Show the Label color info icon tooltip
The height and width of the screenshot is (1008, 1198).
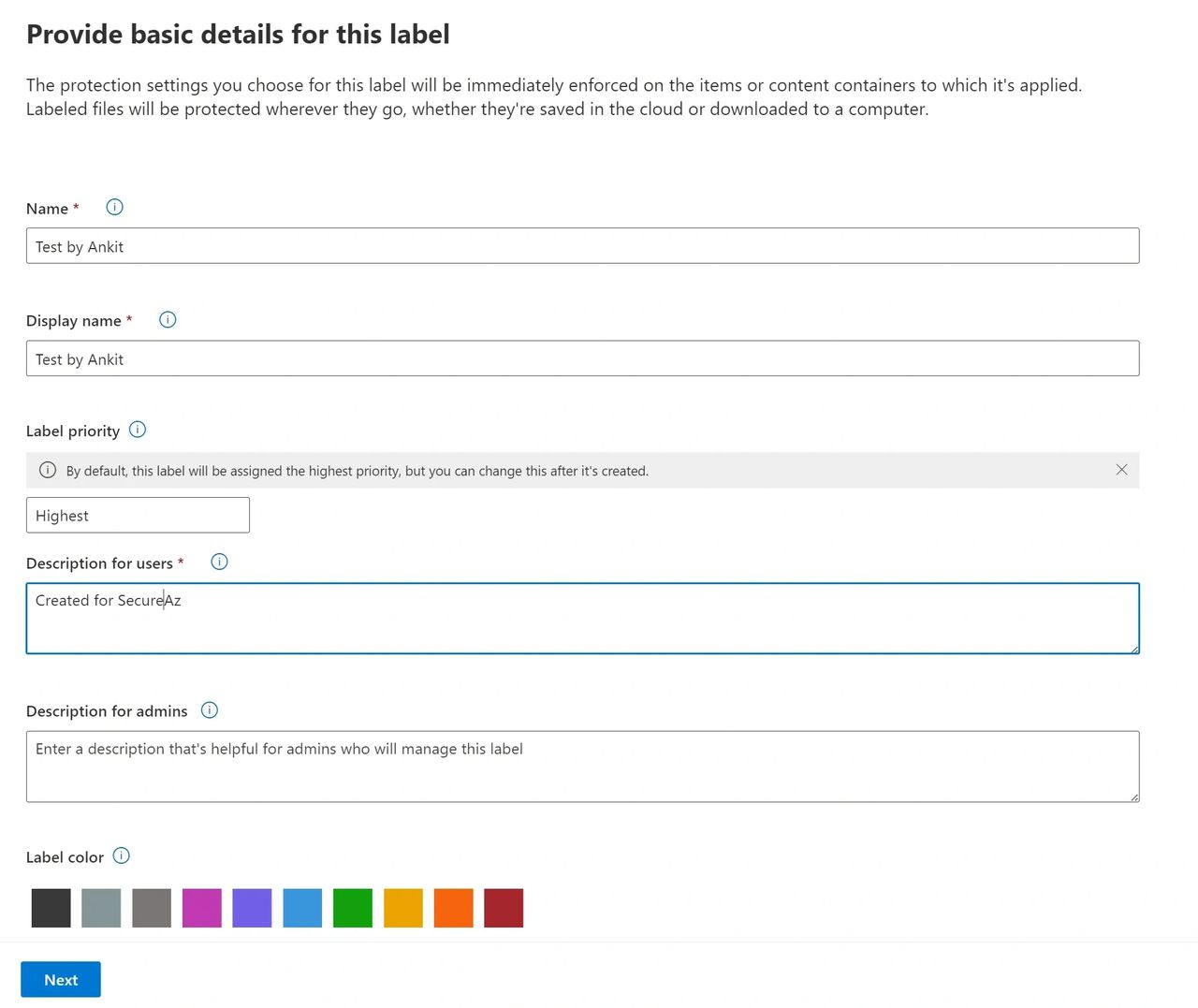pos(122,856)
